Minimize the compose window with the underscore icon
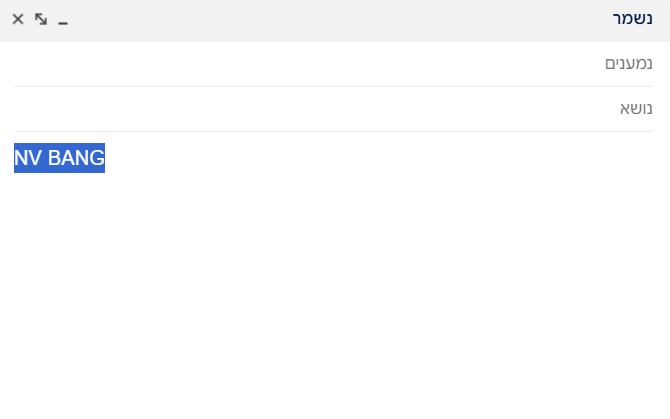 pyautogui.click(x=63, y=20)
